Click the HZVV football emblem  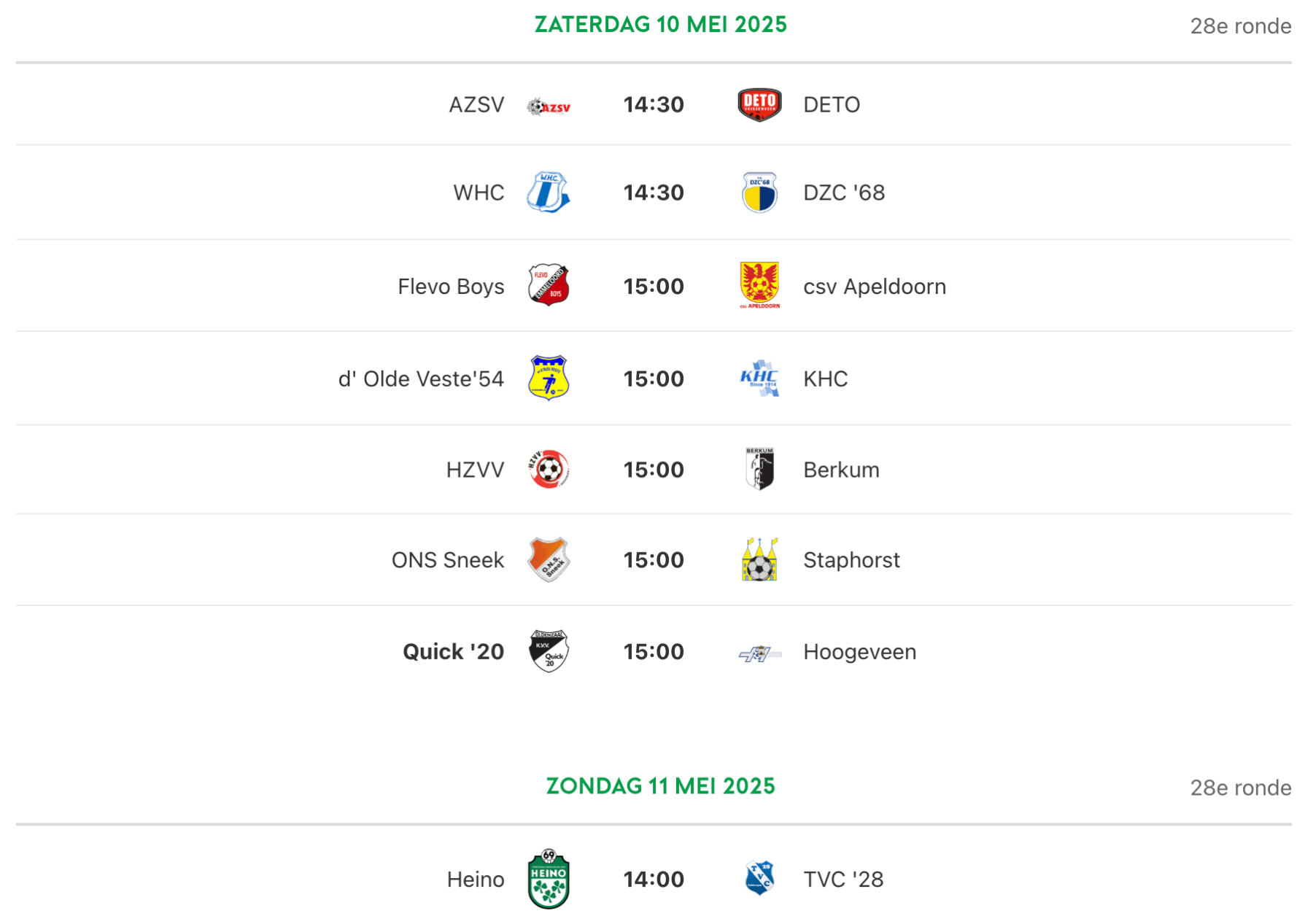549,469
